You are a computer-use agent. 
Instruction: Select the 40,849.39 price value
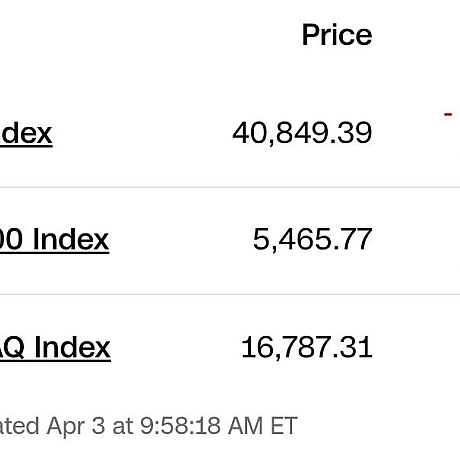click(x=302, y=133)
